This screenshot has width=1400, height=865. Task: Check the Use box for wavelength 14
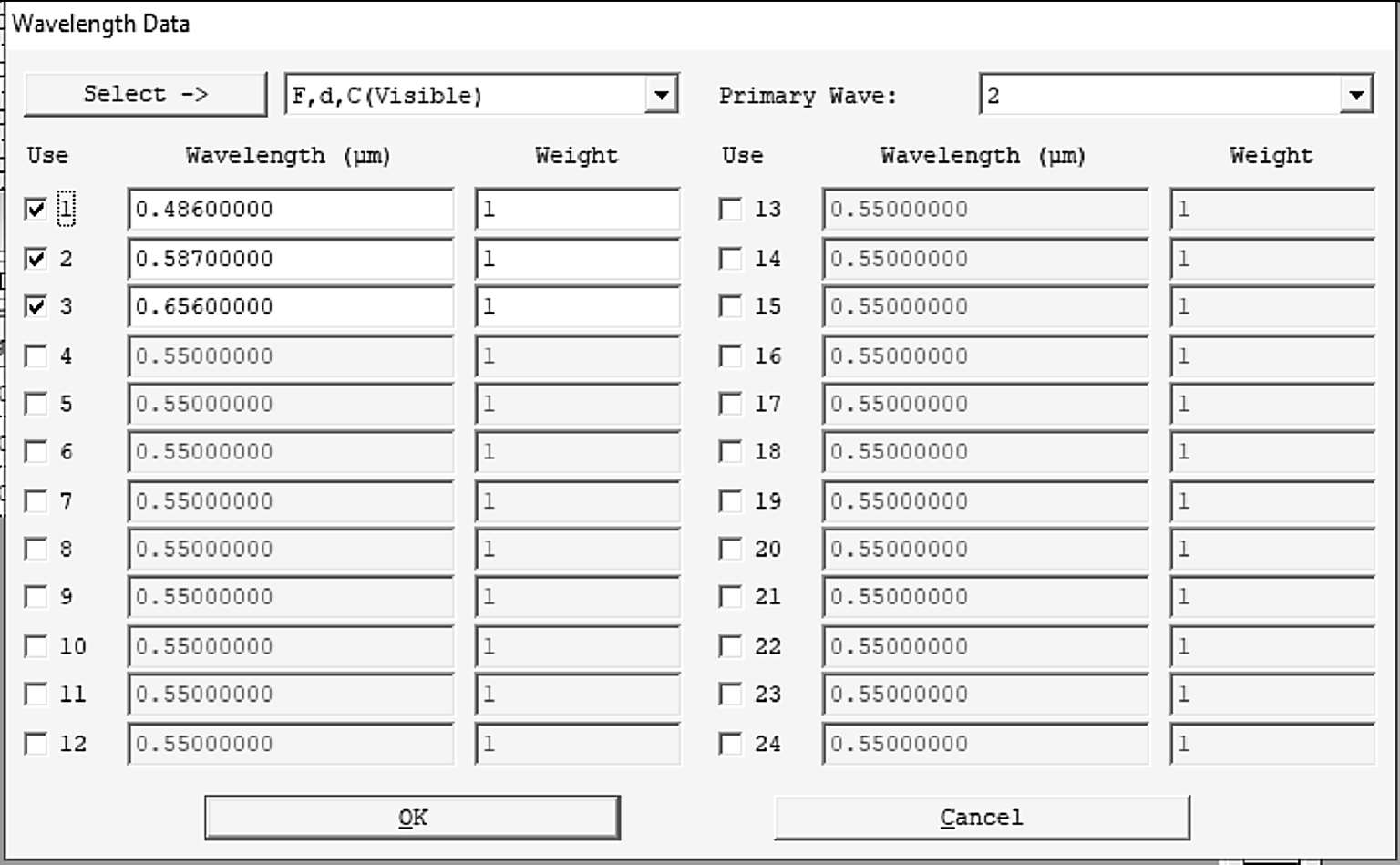[730, 259]
